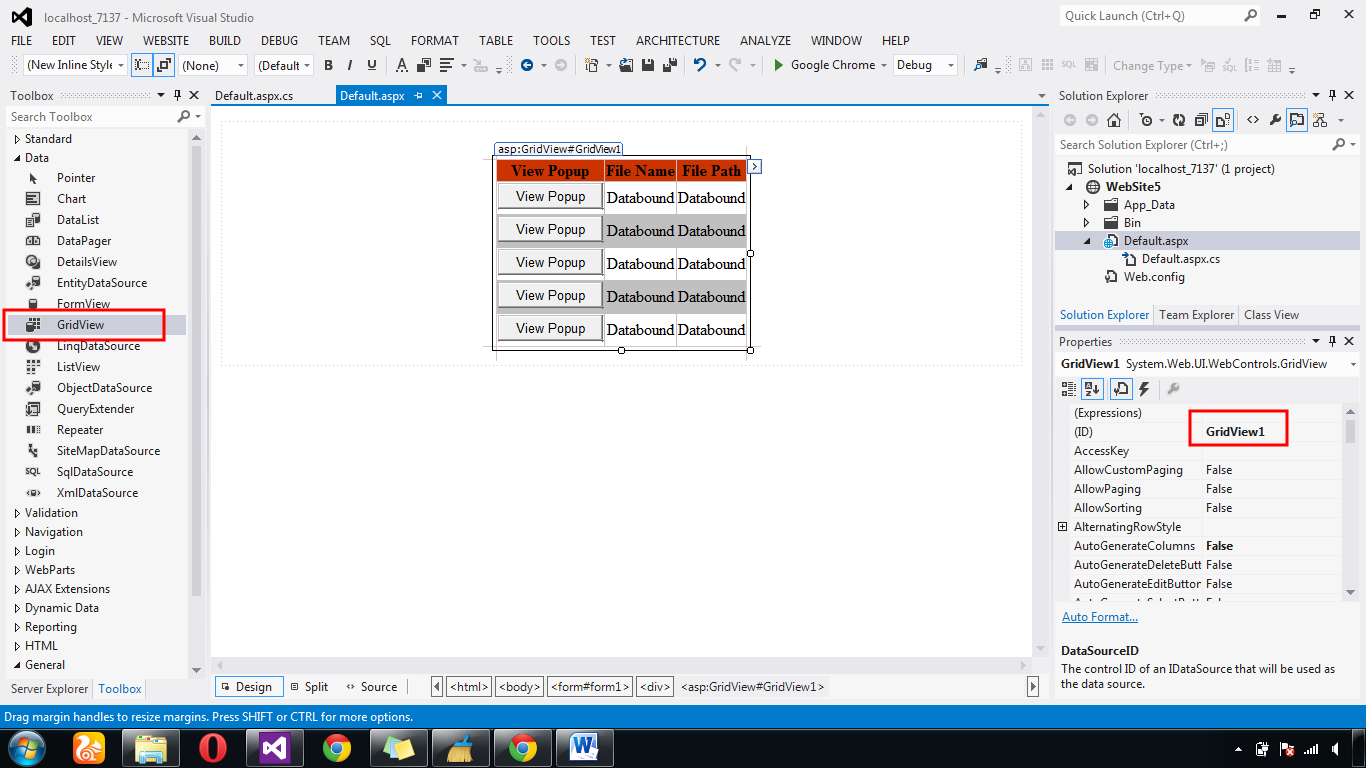Click the Home icon in Solution Explorer
Screen dimensions: 1366x768
(x=1114, y=120)
